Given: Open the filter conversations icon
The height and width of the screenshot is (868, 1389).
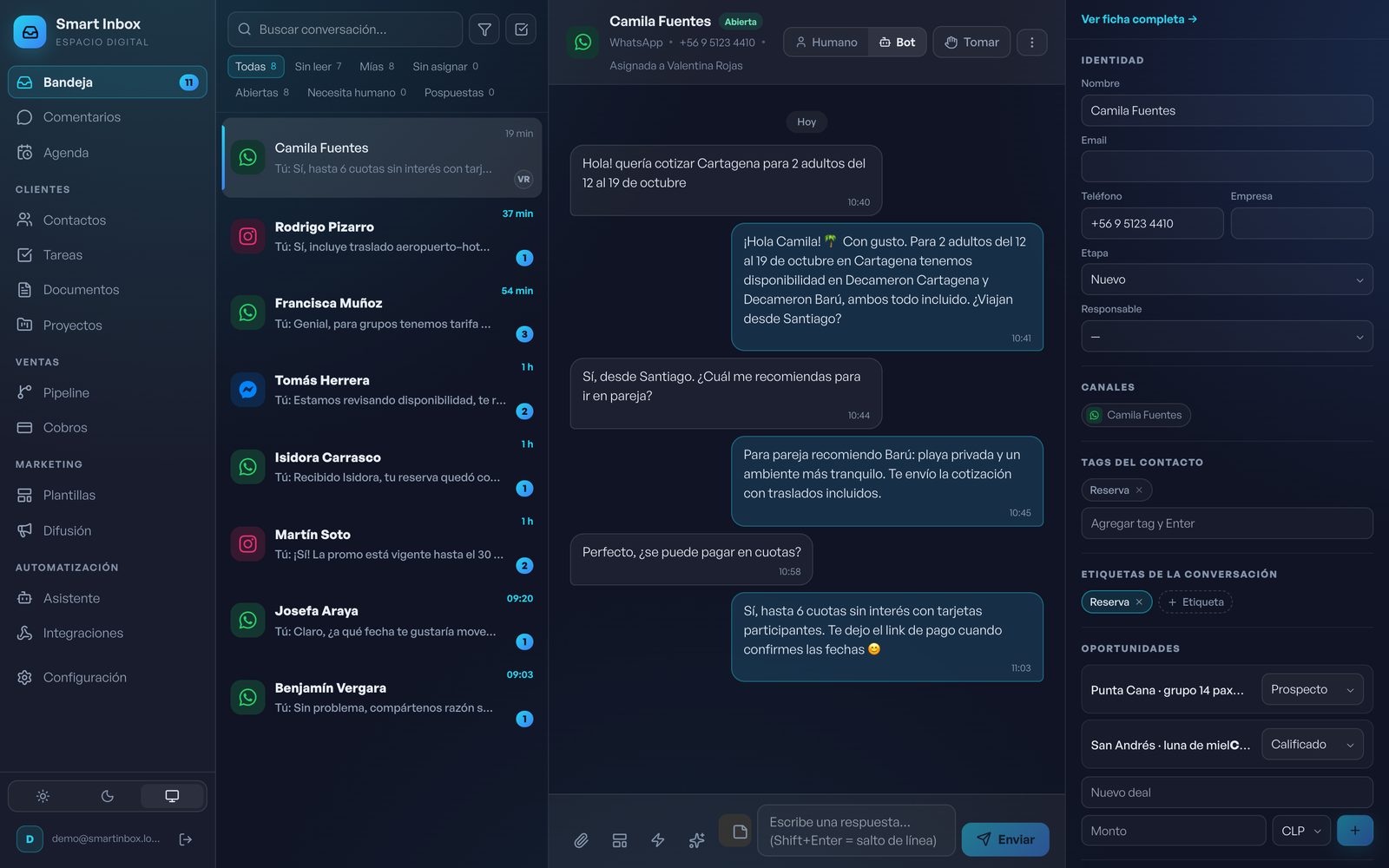Looking at the screenshot, I should pyautogui.click(x=484, y=30).
